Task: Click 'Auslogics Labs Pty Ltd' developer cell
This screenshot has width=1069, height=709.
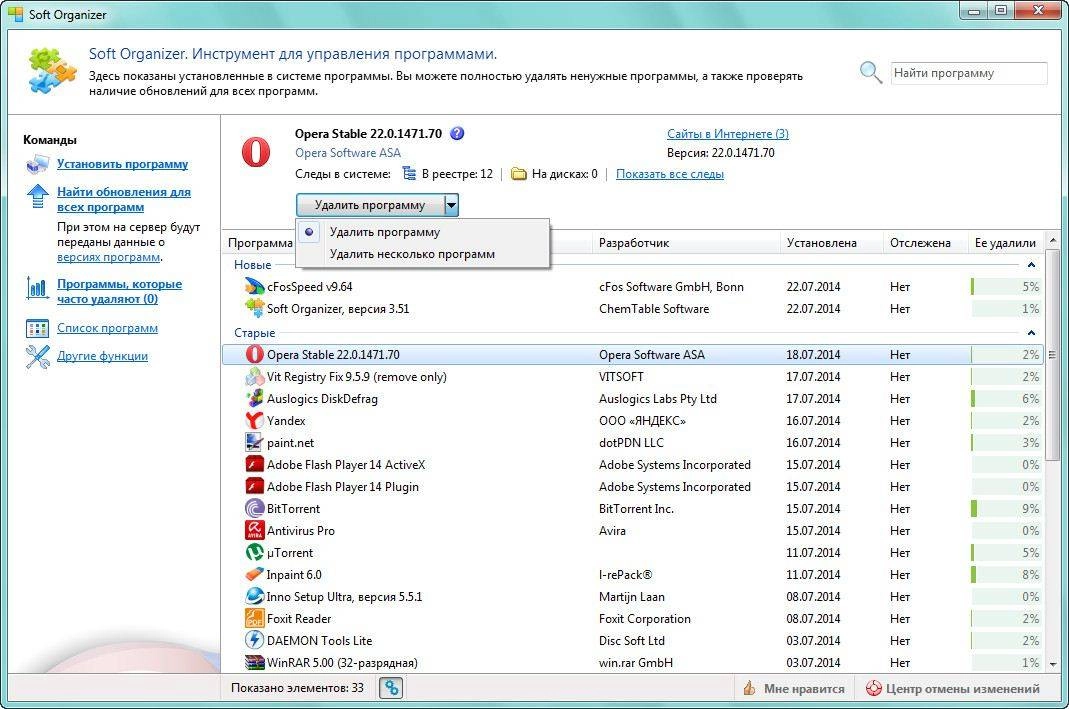Action: click(x=657, y=398)
